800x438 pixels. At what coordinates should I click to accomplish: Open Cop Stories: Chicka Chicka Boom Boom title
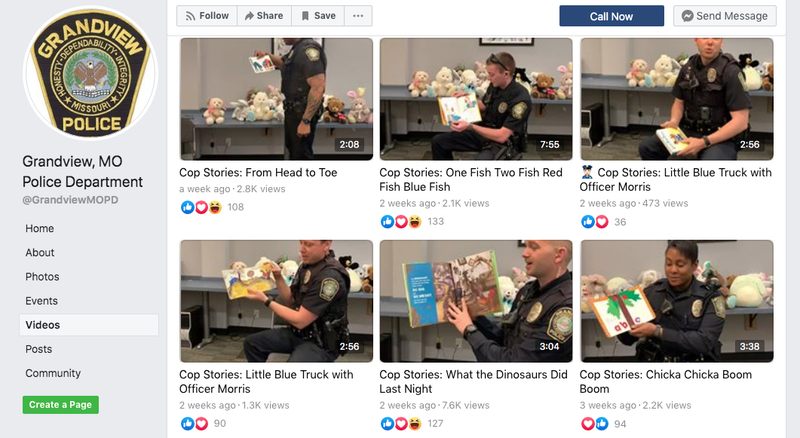(665, 381)
